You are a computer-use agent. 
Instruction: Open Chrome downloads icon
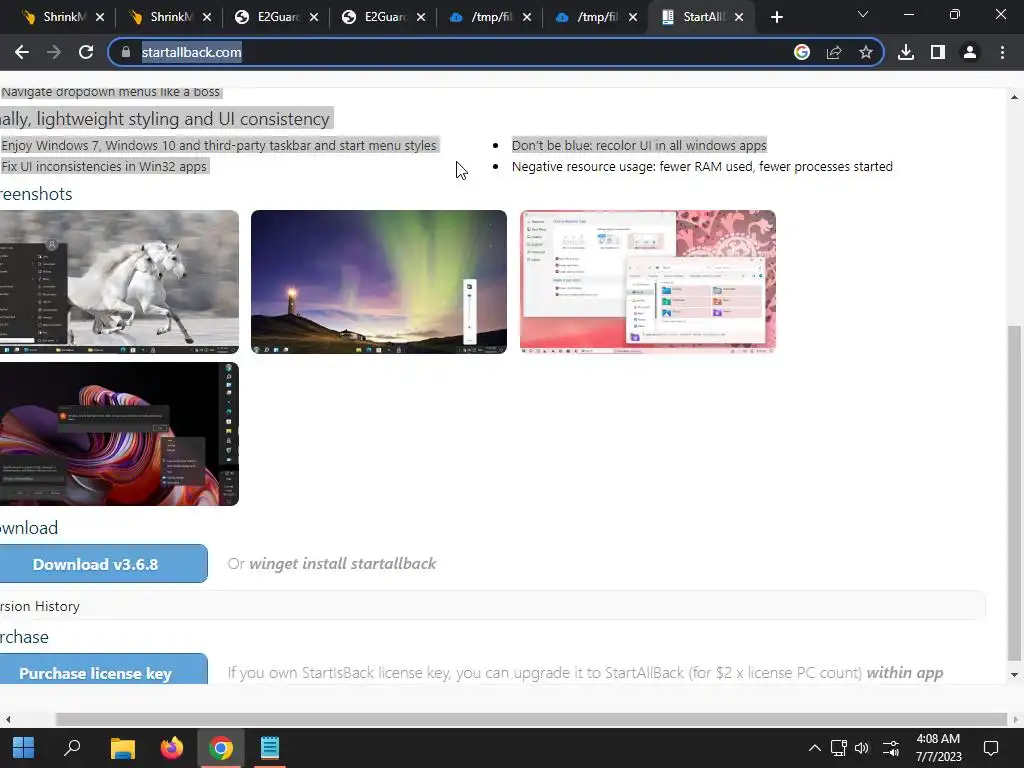(906, 52)
